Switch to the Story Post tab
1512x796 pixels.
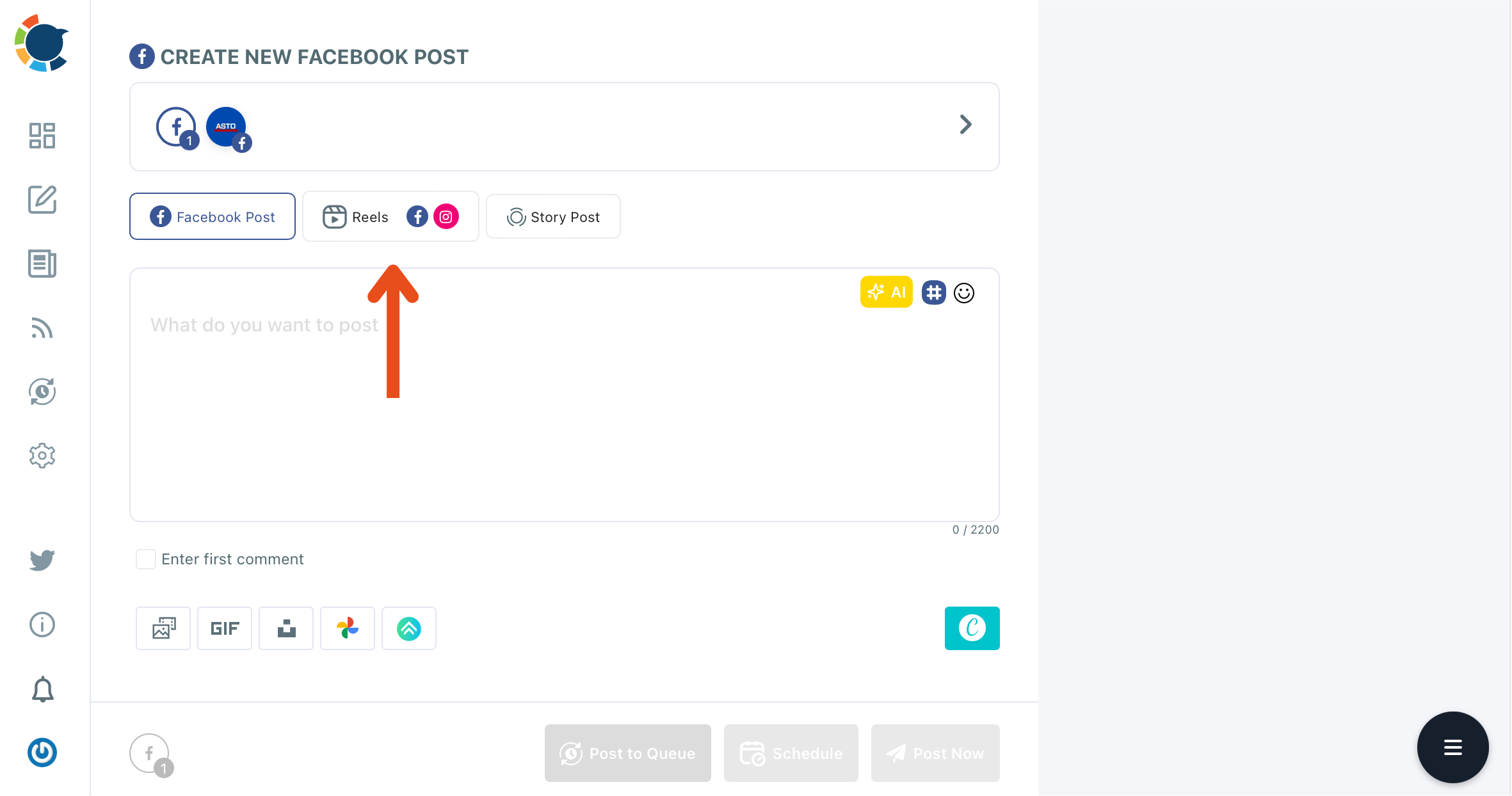point(553,216)
